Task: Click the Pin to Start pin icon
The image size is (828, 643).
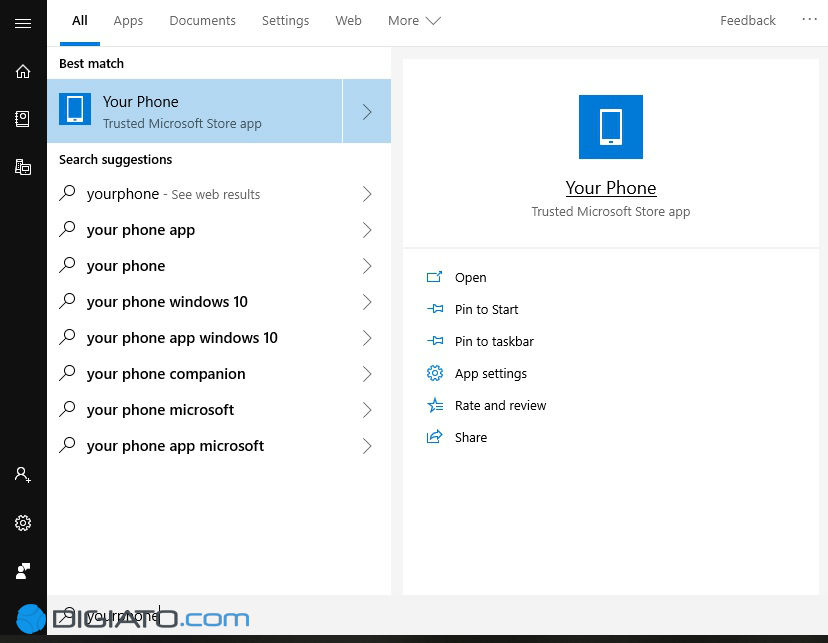Action: click(435, 309)
